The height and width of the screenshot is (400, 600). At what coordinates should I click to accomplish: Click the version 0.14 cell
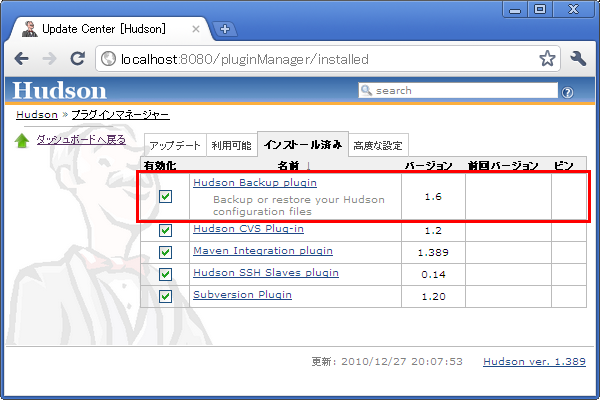coord(433,274)
